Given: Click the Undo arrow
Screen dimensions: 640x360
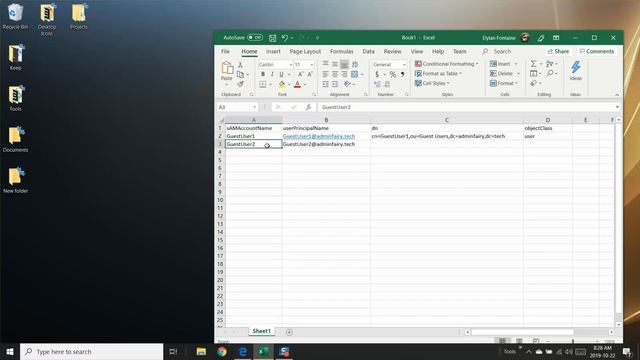Looking at the screenshot, I should 285,38.
